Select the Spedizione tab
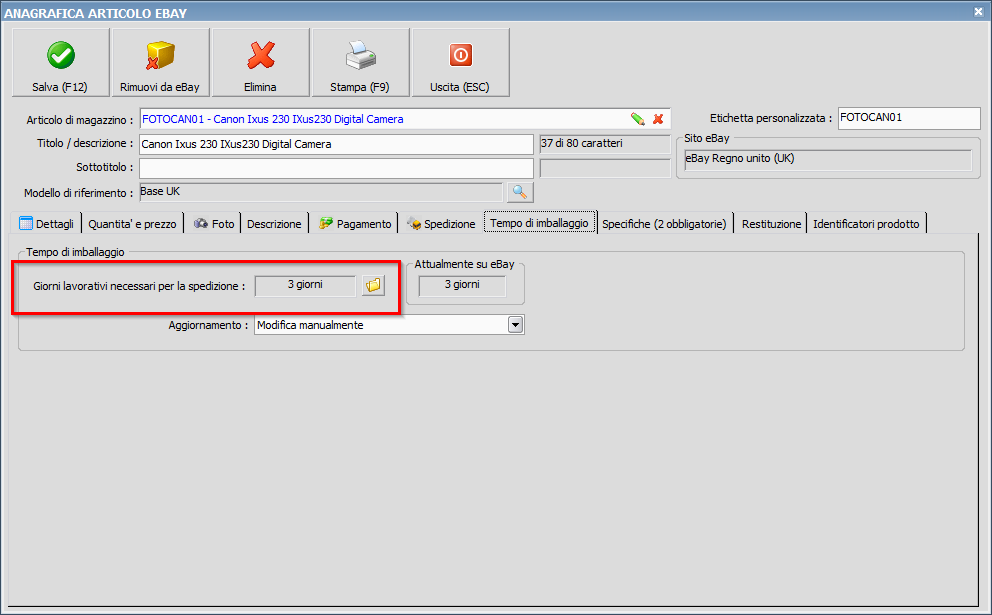Screen dimensions: 992x615 (x=440, y=223)
